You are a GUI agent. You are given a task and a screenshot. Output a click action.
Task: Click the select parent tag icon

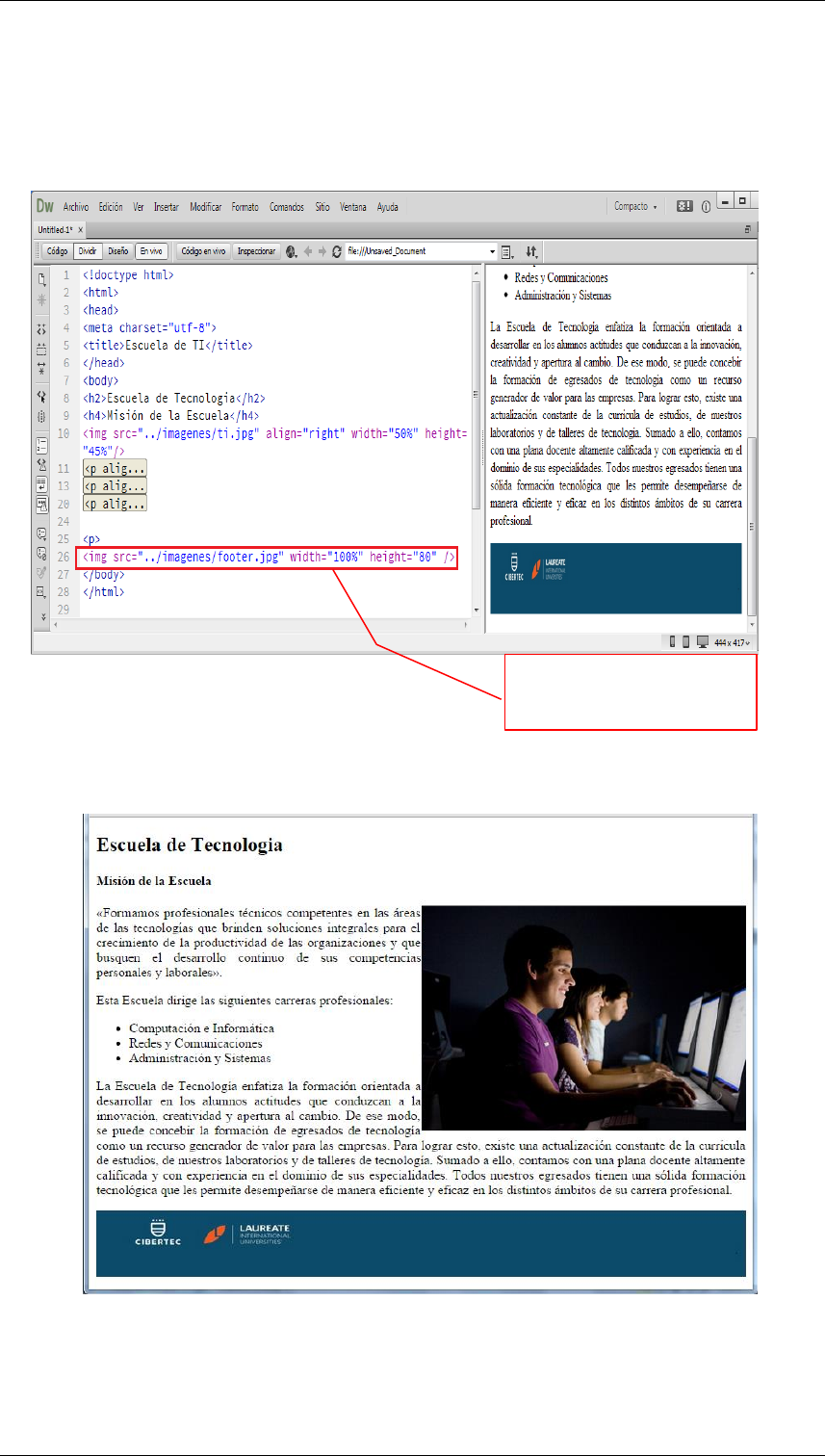[x=41, y=396]
